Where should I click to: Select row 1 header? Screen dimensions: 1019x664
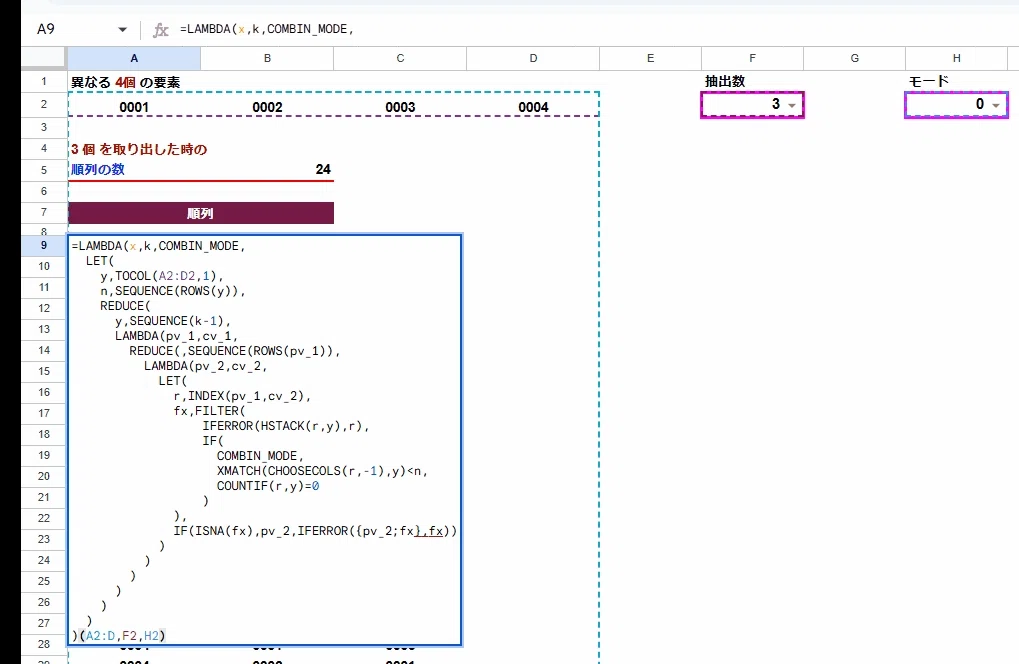44,81
